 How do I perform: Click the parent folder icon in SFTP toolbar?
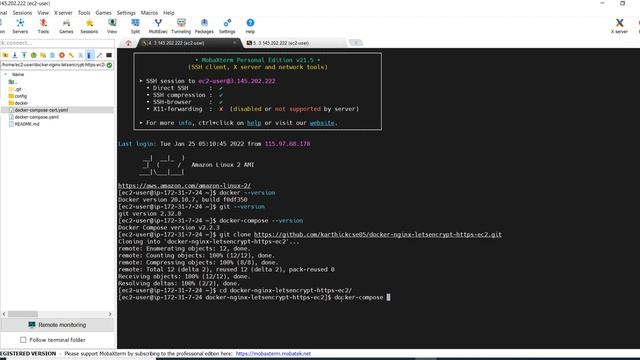pos(5,55)
